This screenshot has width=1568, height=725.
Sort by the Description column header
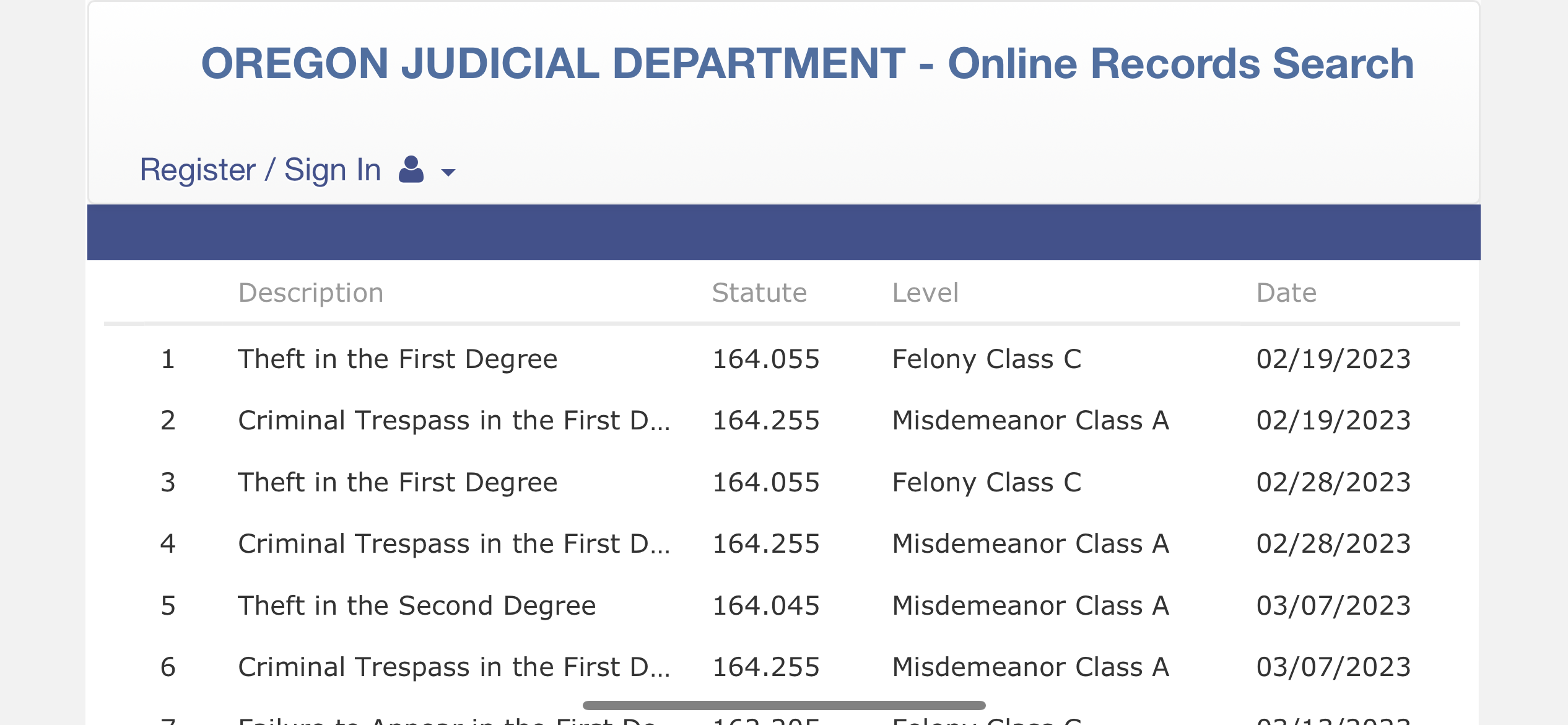[x=311, y=292]
